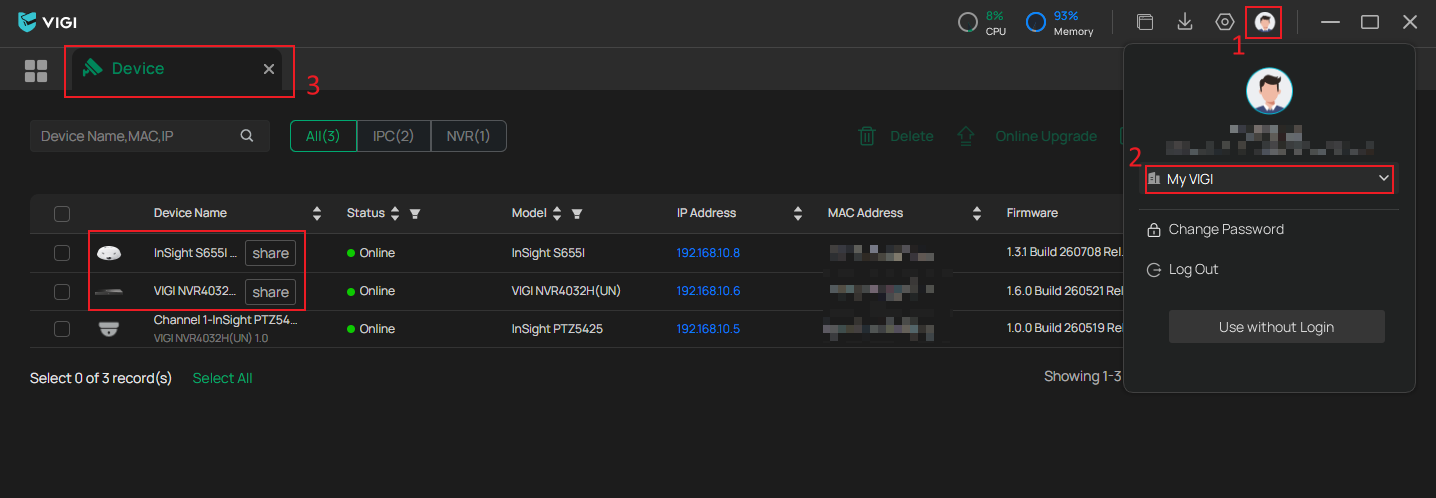
Task: Click the Log Out icon
Action: coord(1153,269)
